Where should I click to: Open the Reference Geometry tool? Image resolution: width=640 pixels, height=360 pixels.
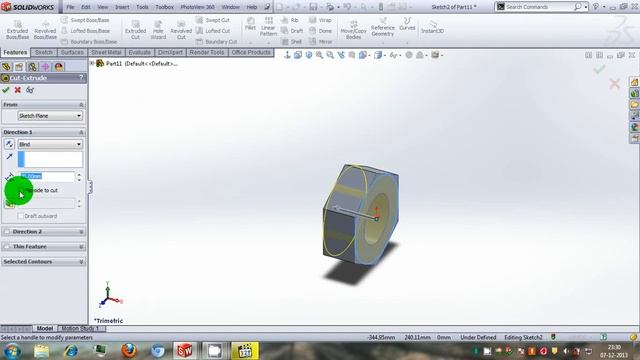coord(382,27)
